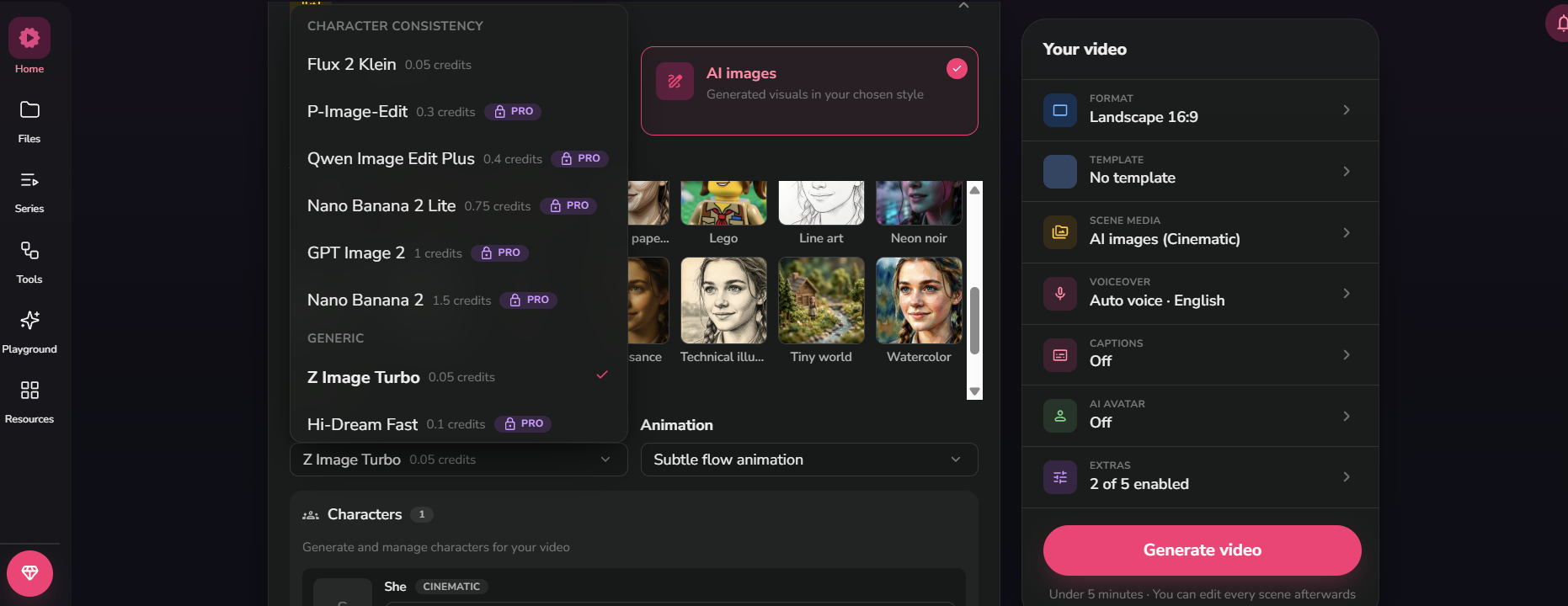1568x606 pixels.
Task: Open the Series sidebar icon
Action: tap(29, 180)
